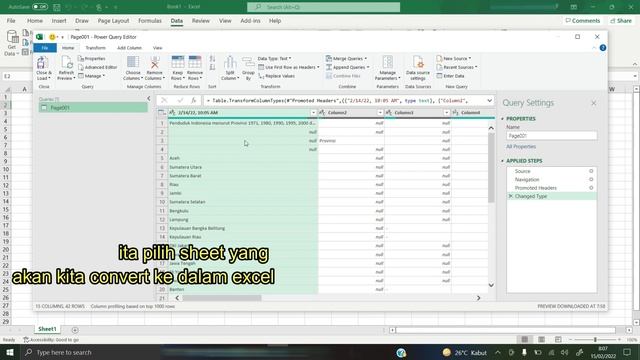Click the Excel zoom slider

point(595,340)
